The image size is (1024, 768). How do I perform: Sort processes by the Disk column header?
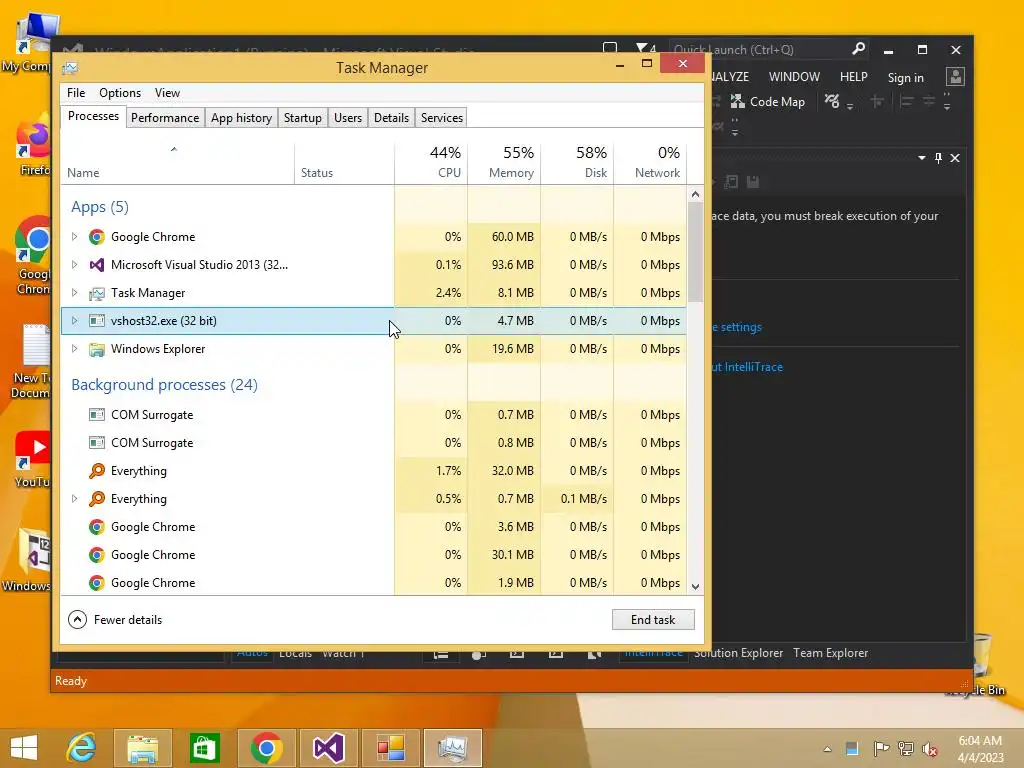pyautogui.click(x=577, y=162)
